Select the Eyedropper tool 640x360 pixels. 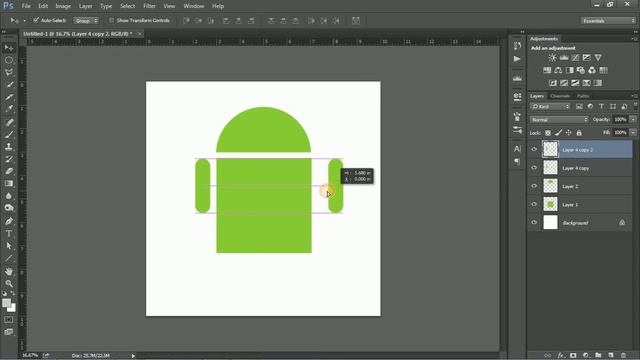9,109
